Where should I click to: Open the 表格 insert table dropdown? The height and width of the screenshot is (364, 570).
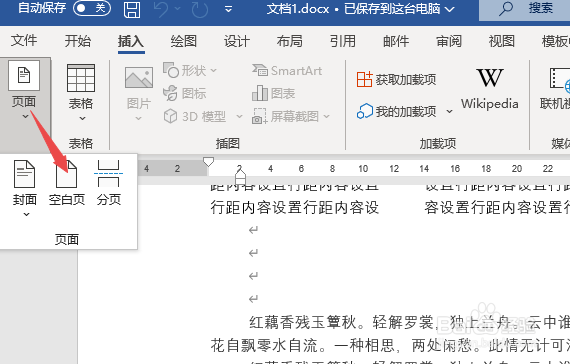[x=81, y=93]
